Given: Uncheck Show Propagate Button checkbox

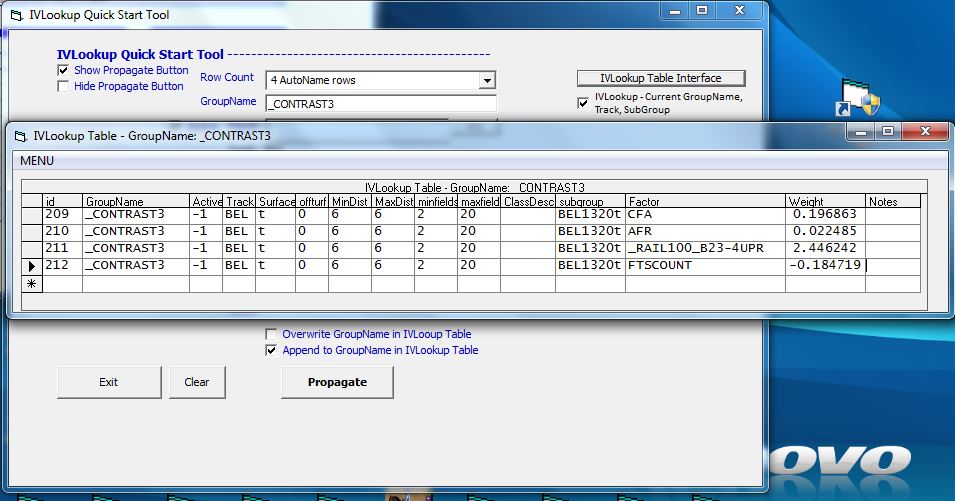Looking at the screenshot, I should coord(63,71).
